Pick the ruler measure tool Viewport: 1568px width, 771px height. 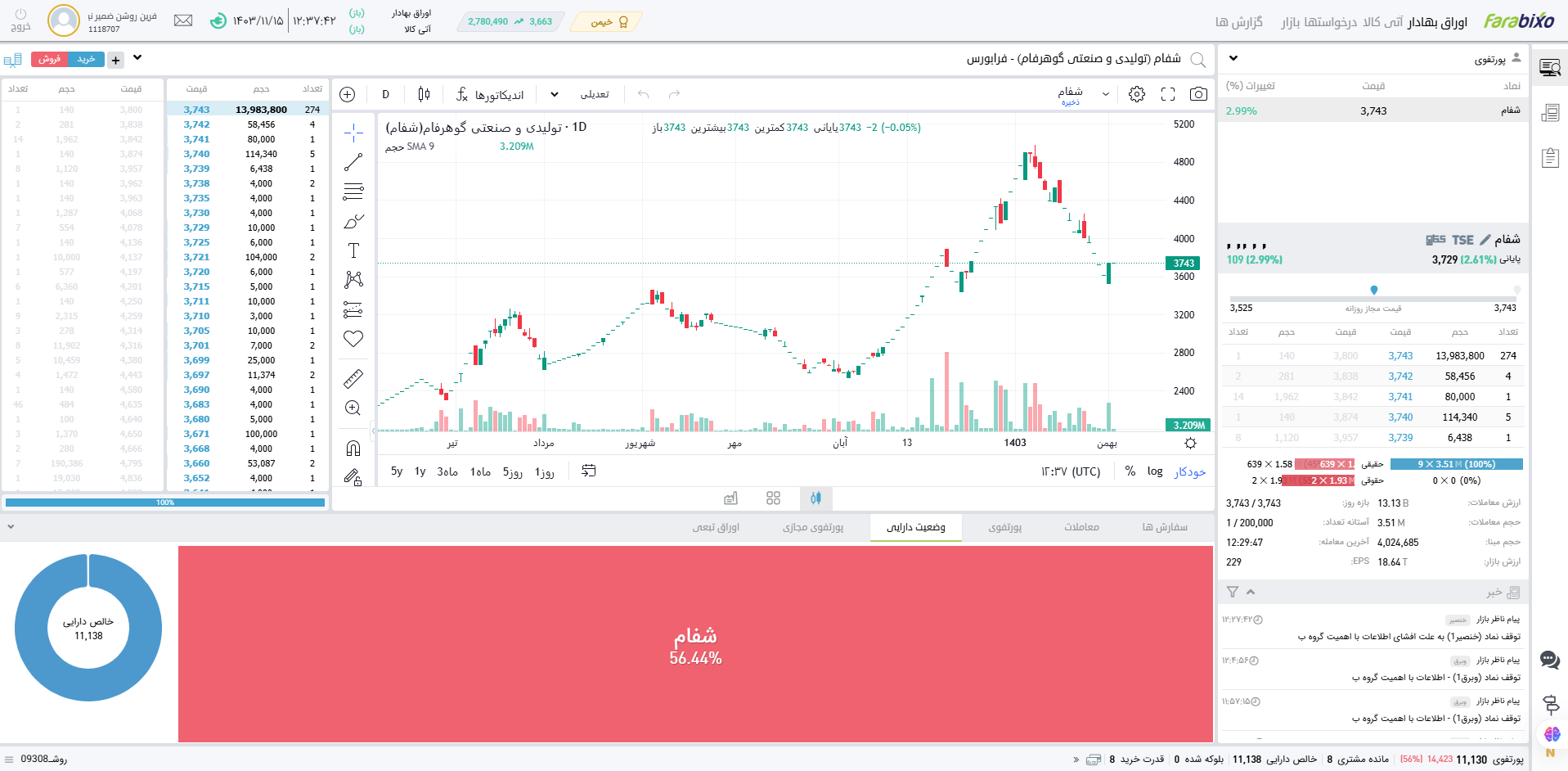[x=353, y=378]
